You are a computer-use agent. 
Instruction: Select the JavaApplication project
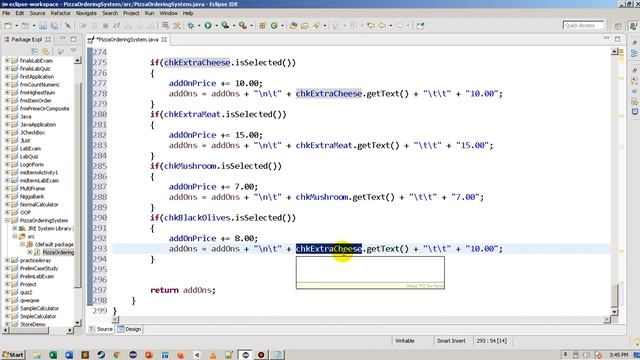click(x=38, y=124)
